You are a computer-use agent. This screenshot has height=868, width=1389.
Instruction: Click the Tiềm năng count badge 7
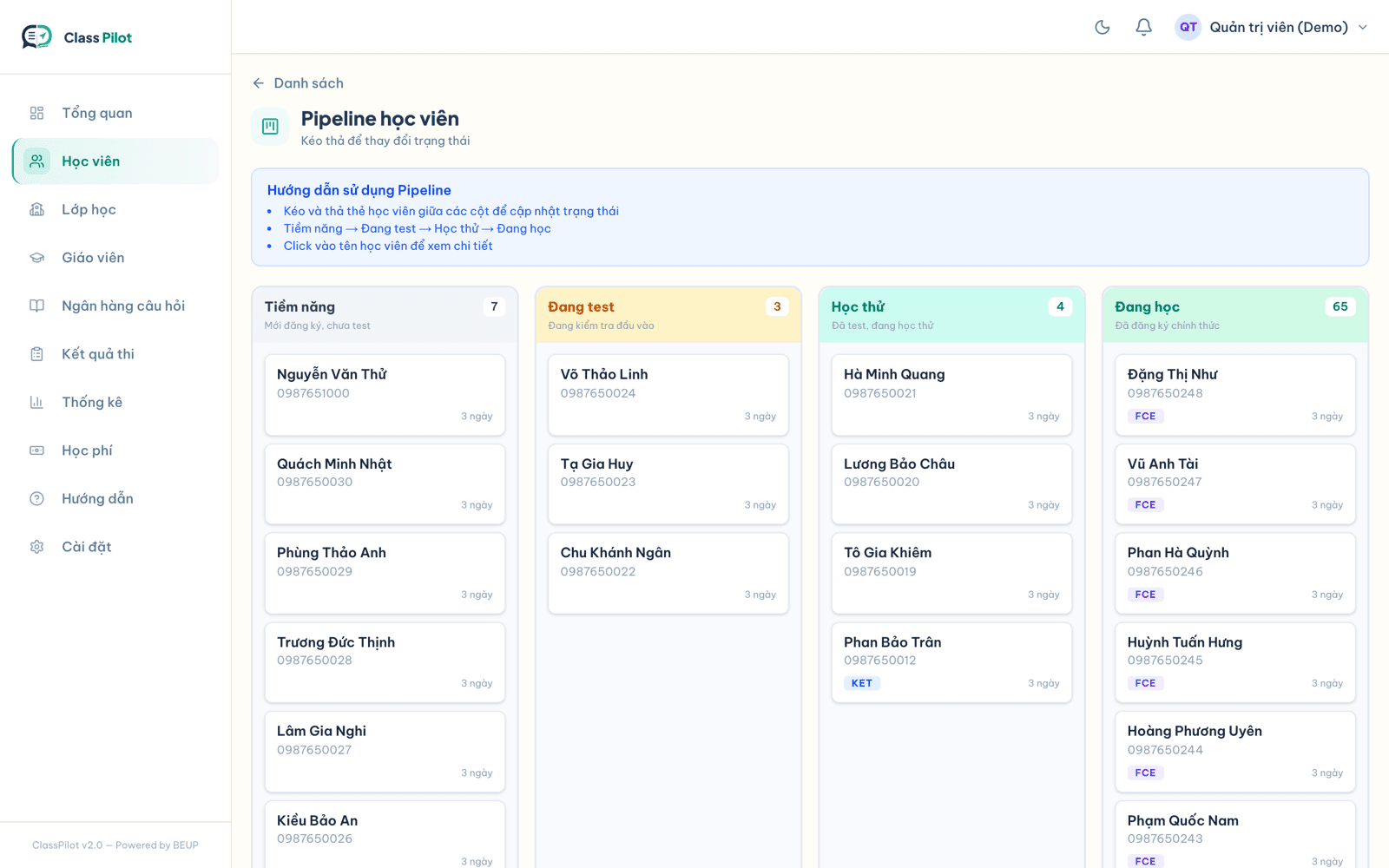coord(494,306)
